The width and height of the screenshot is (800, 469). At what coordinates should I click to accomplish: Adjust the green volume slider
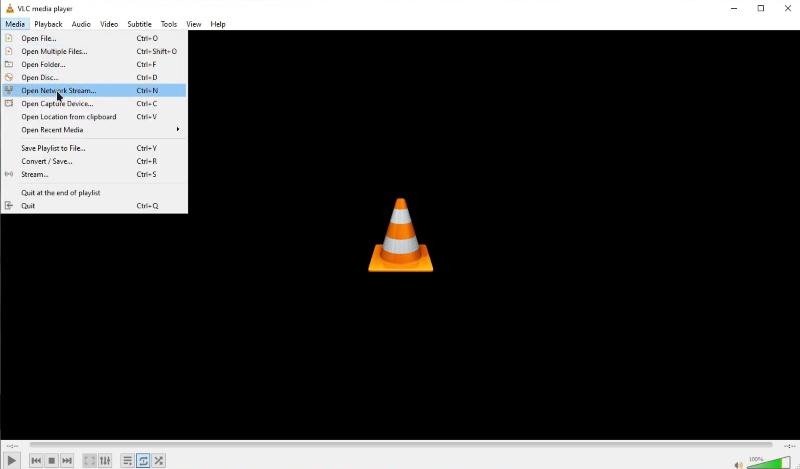click(x=769, y=462)
